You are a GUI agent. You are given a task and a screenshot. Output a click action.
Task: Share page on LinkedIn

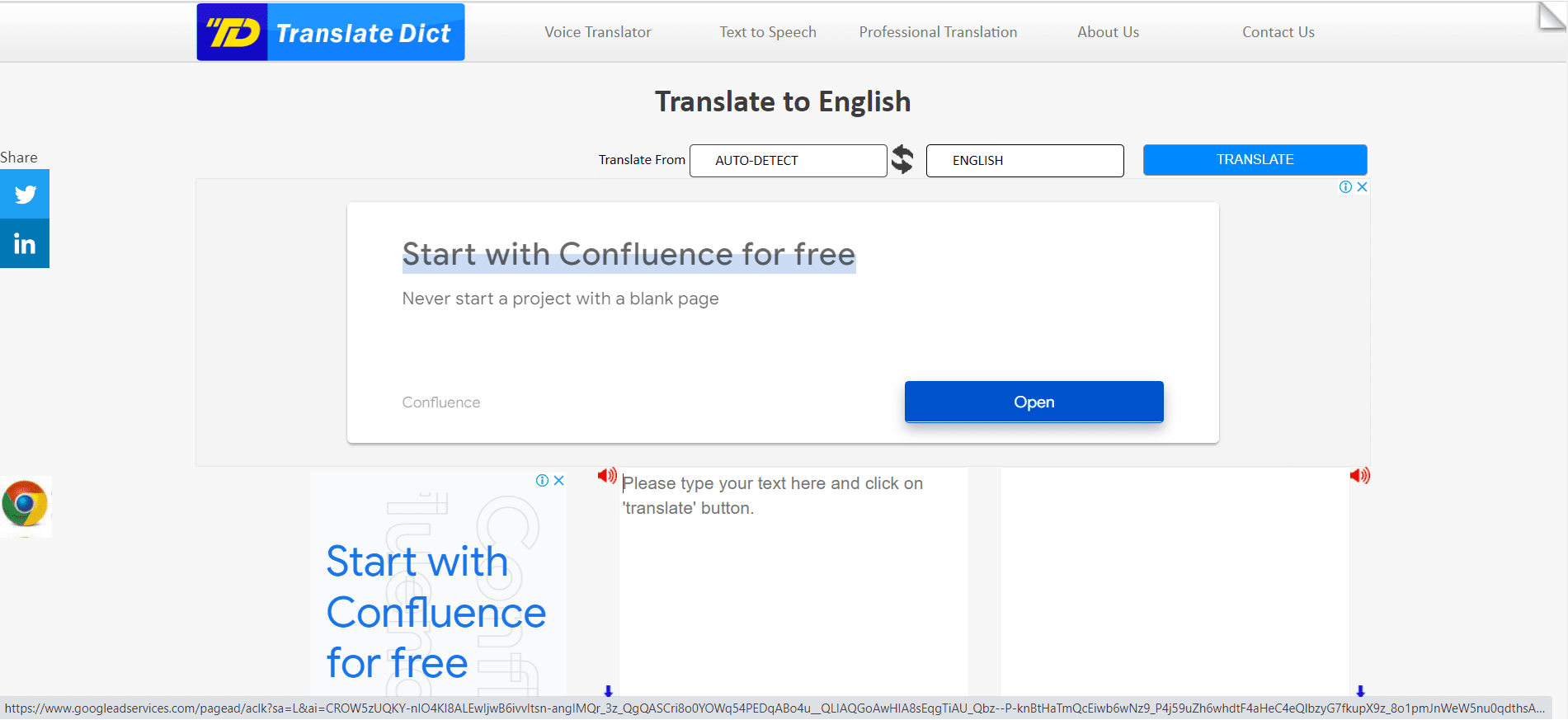pyautogui.click(x=25, y=243)
